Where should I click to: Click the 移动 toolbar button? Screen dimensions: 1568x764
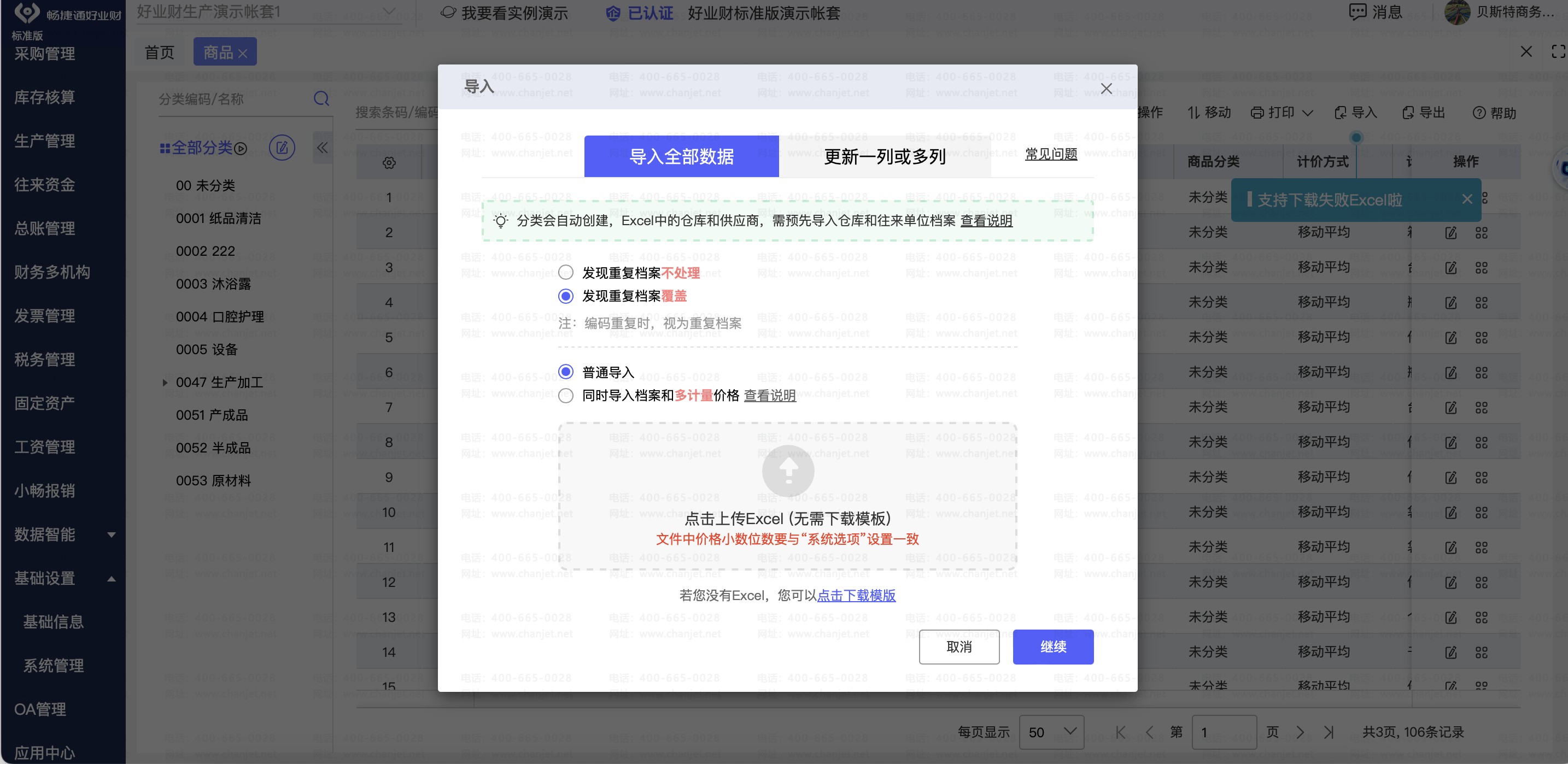coord(1209,113)
